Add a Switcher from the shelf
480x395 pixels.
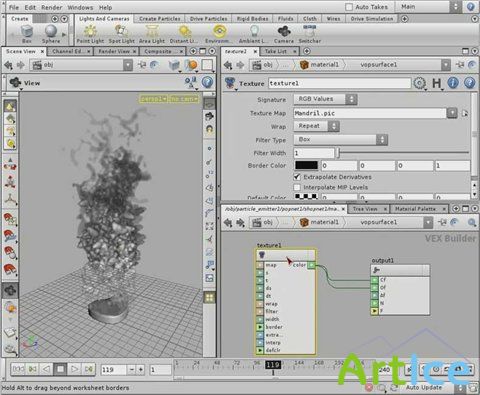point(310,35)
